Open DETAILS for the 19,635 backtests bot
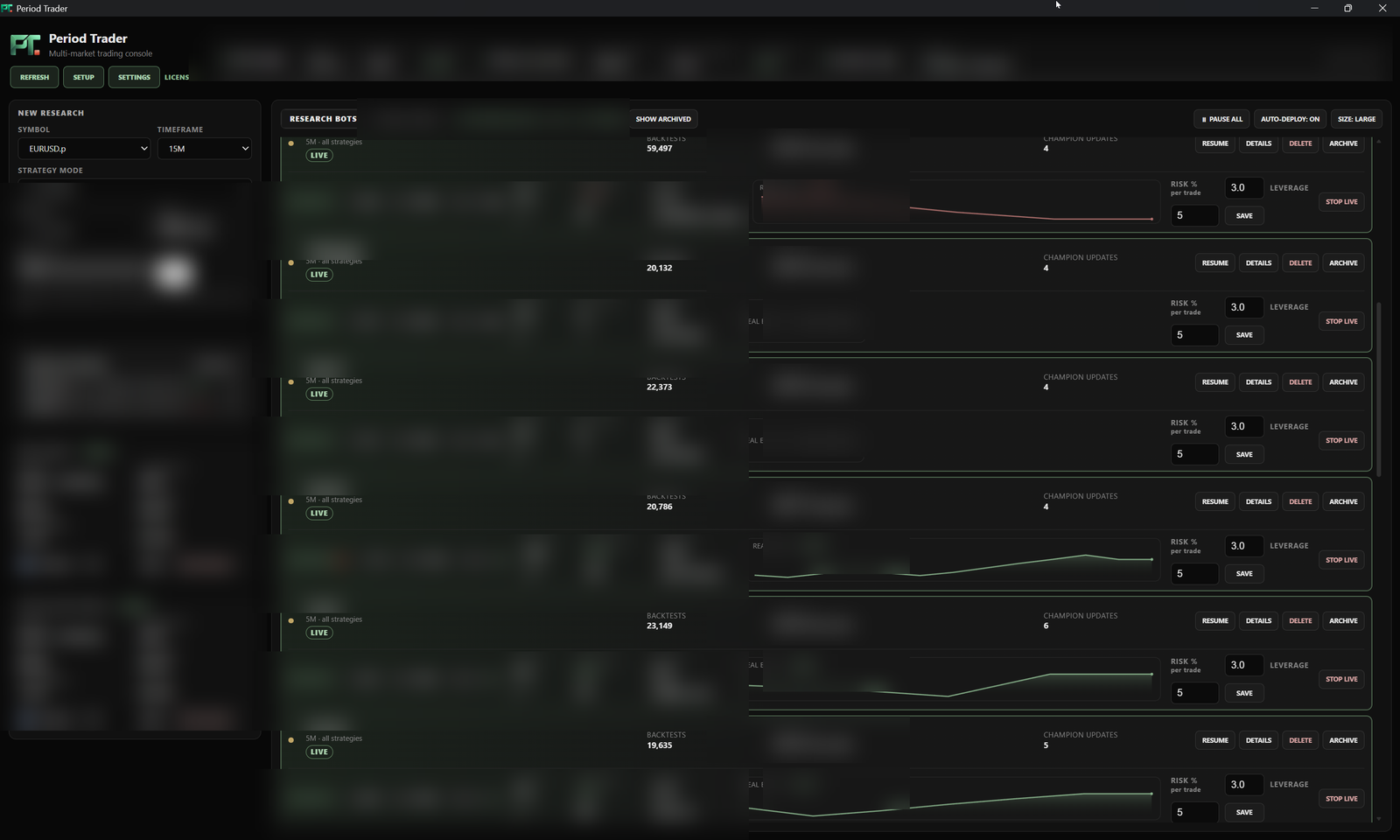 coord(1258,740)
